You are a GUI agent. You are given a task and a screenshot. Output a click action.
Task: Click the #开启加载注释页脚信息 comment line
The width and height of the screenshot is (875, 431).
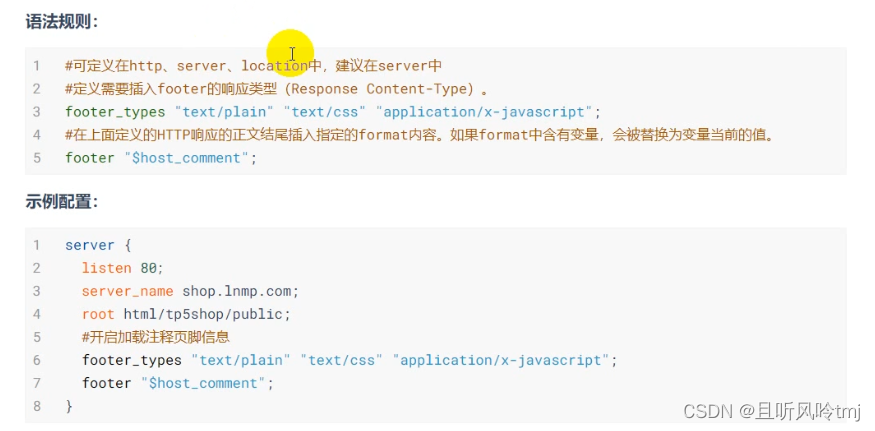click(156, 337)
